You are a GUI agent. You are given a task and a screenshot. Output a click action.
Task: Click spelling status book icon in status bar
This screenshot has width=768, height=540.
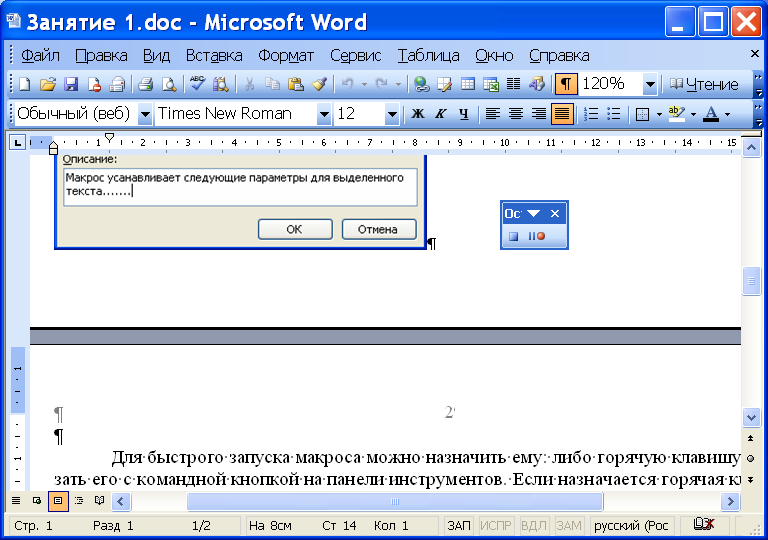[703, 524]
